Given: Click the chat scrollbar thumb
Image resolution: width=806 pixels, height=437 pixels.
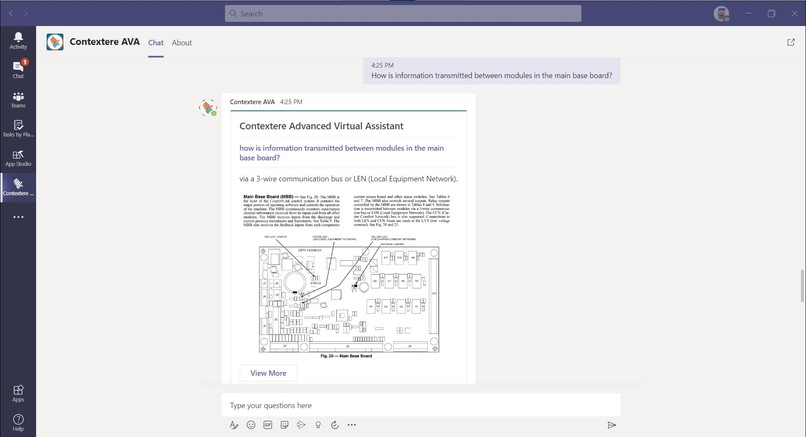Looking at the screenshot, I should click(801, 285).
